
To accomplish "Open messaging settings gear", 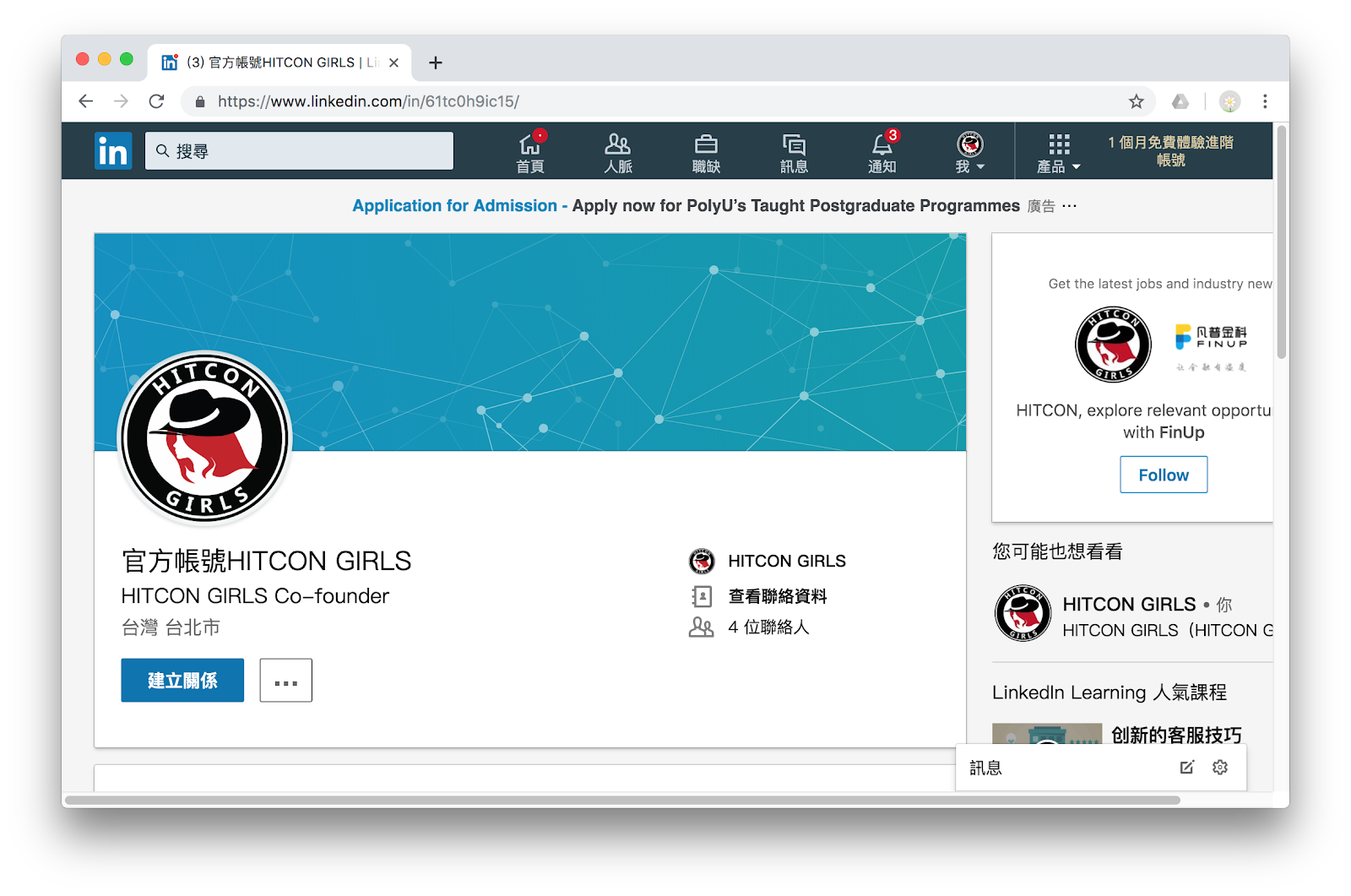I will pos(1220,768).
